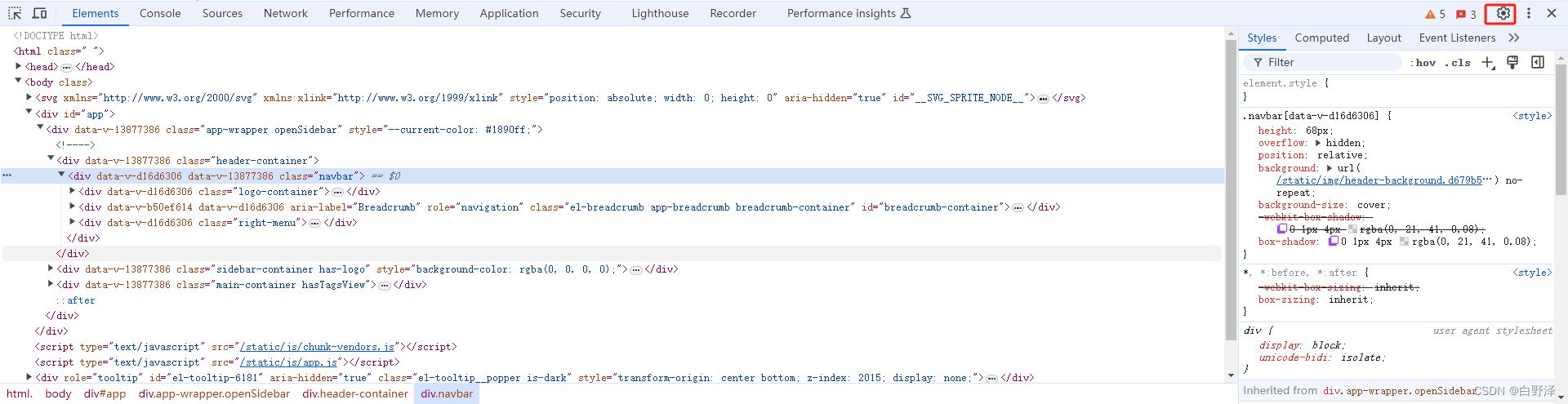Expand the head element node
1568x404 pixels.
(x=19, y=66)
